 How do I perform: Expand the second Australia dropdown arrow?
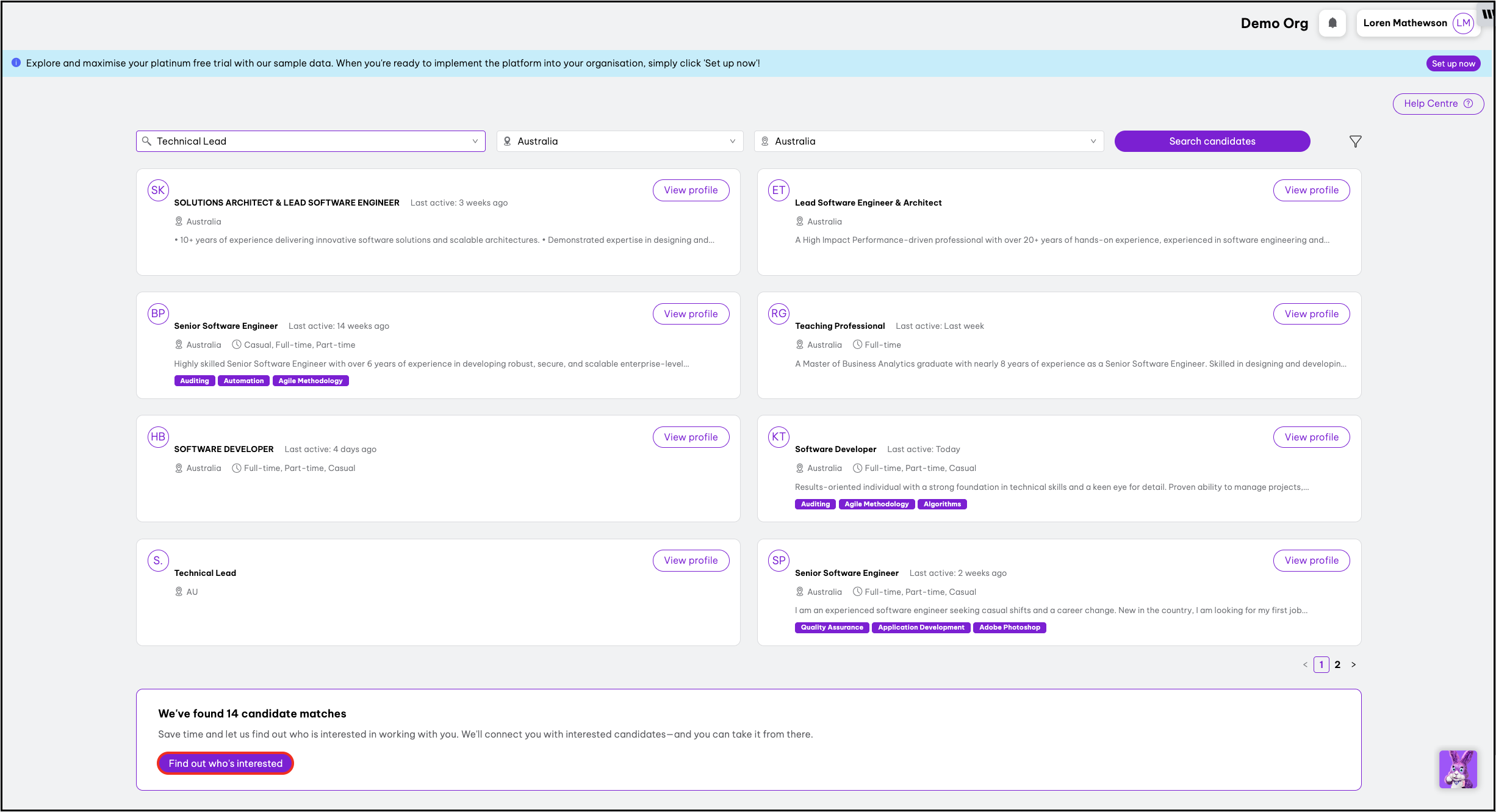[x=1093, y=142]
